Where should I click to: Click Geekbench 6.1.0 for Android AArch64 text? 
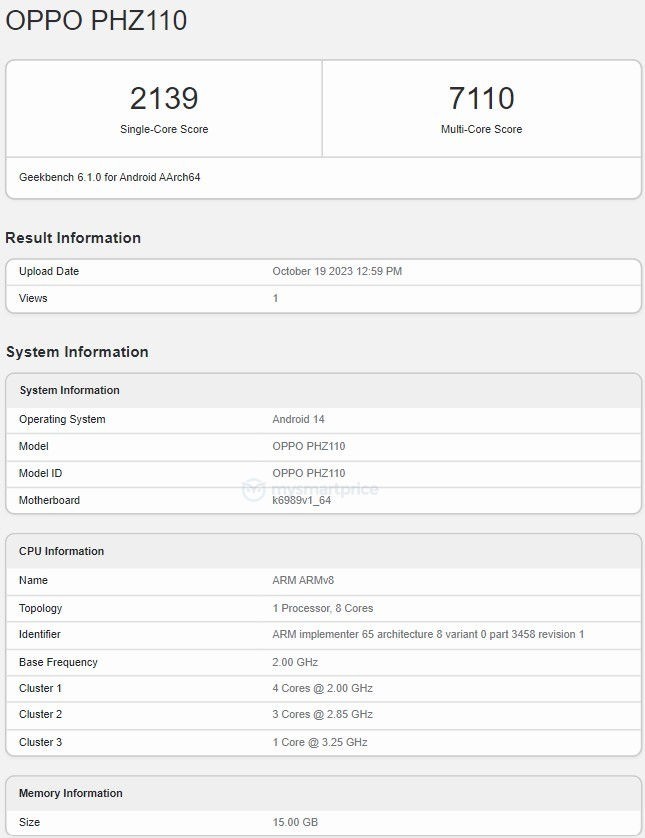click(110, 177)
